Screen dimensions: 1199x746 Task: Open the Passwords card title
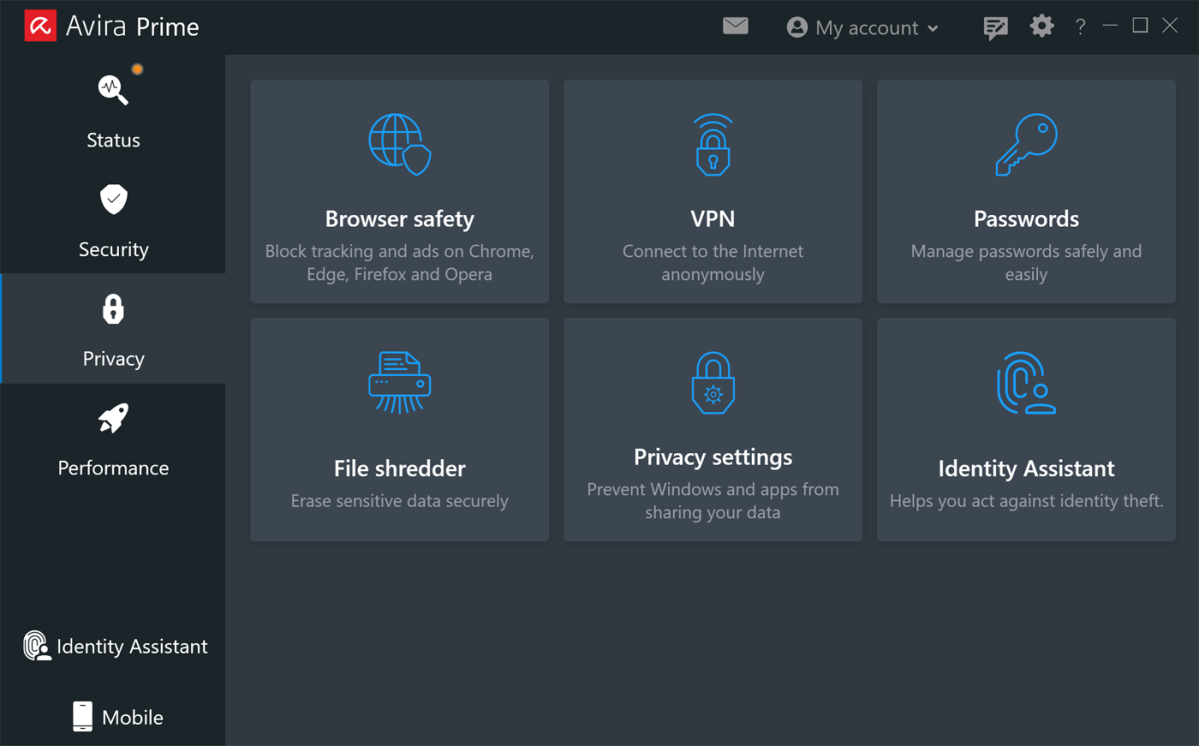(x=1026, y=219)
